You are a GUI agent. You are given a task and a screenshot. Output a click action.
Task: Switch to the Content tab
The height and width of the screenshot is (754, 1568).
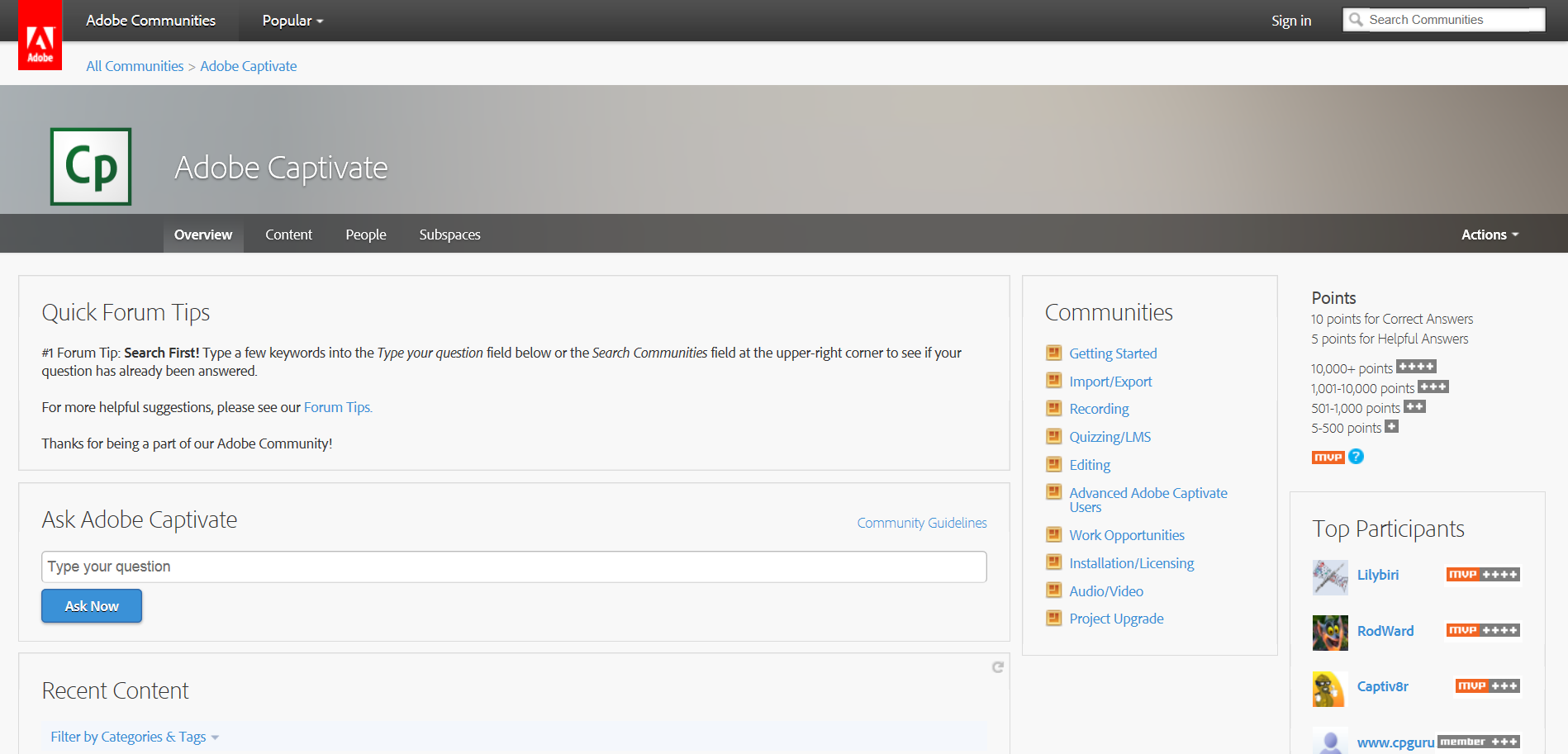click(288, 235)
